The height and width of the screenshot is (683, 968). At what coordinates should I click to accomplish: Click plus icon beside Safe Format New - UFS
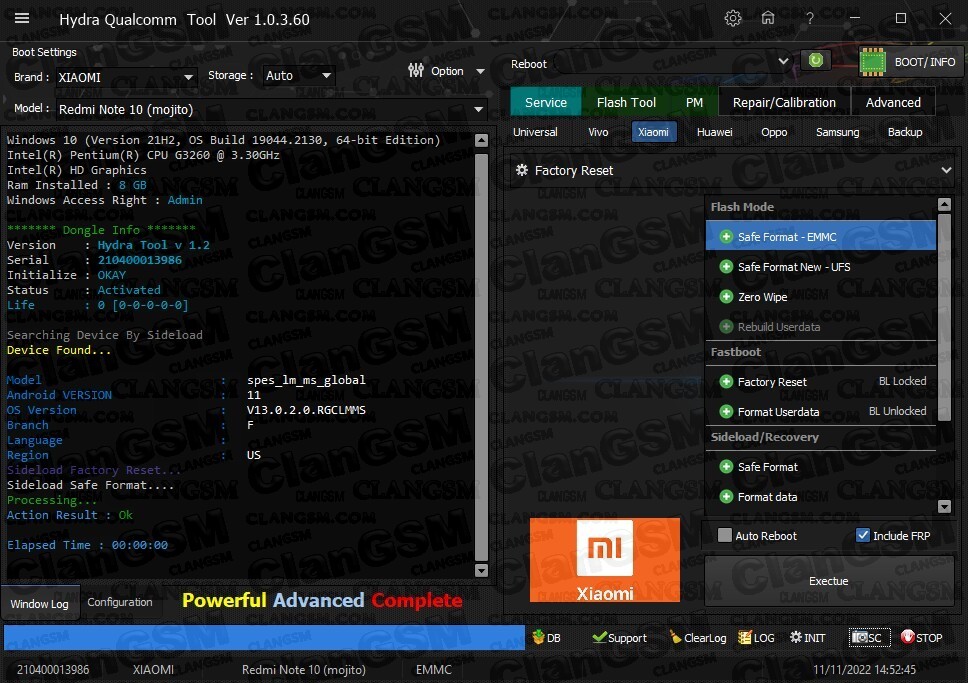(x=726, y=267)
